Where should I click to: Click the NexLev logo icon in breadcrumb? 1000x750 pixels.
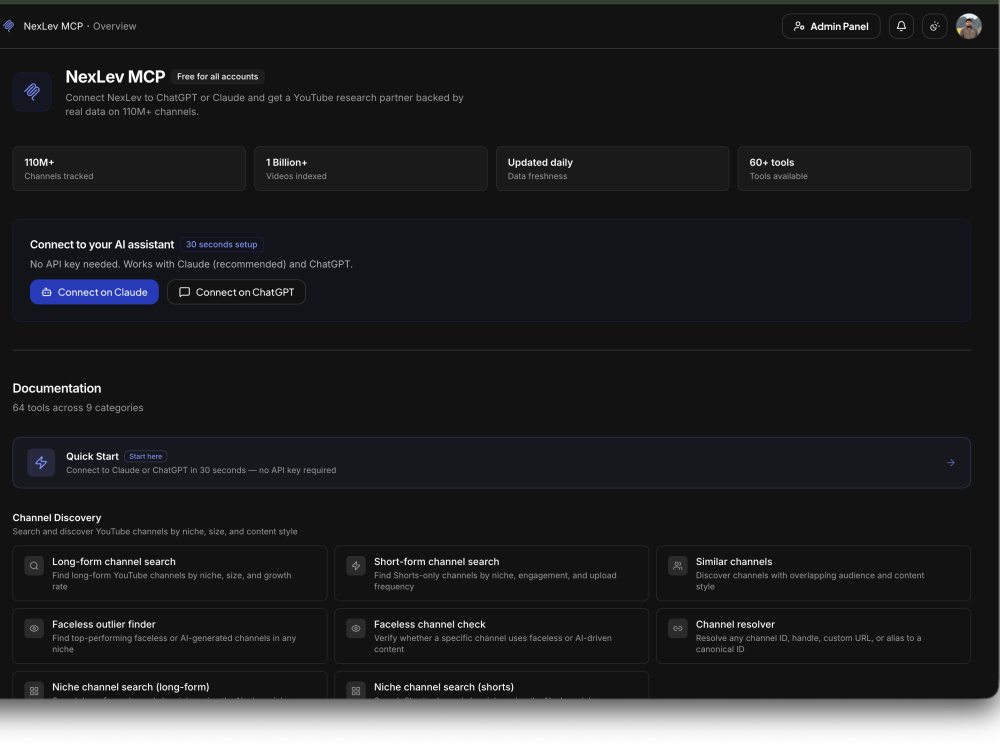[9, 26]
